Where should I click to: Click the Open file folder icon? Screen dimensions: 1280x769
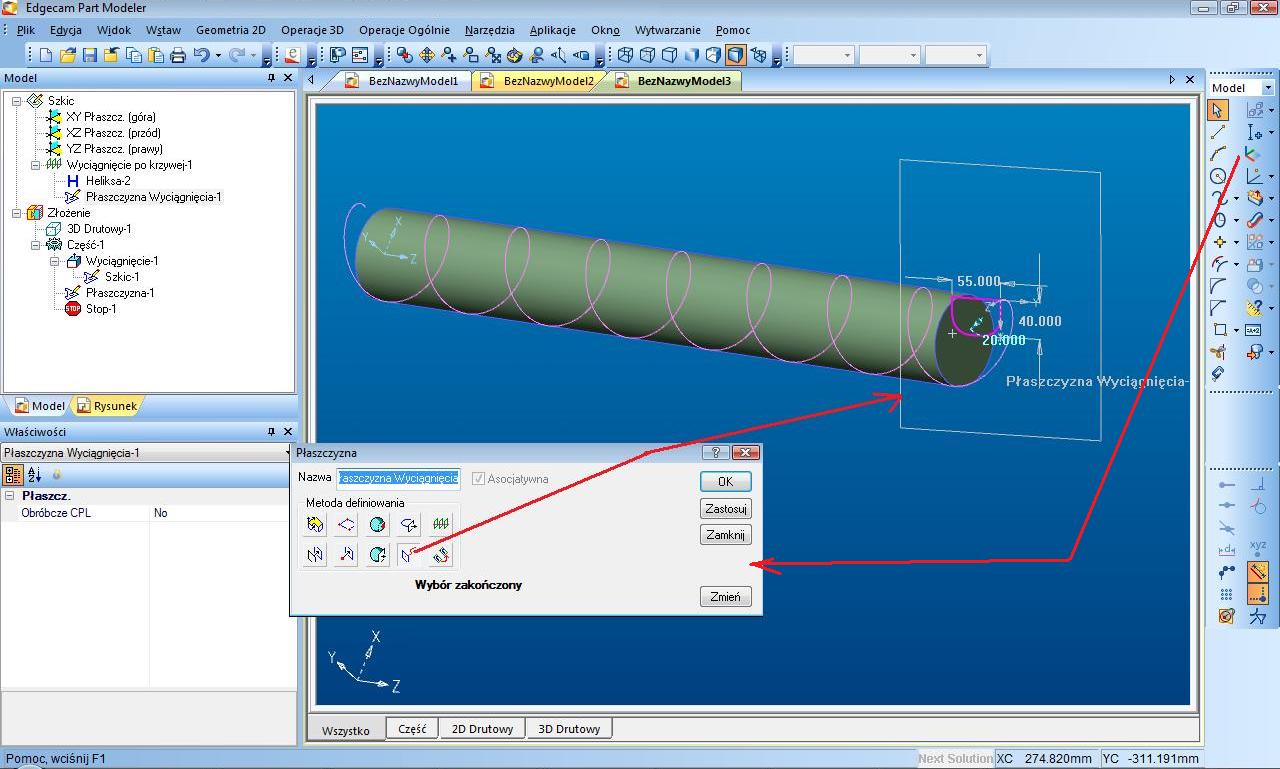[68, 55]
